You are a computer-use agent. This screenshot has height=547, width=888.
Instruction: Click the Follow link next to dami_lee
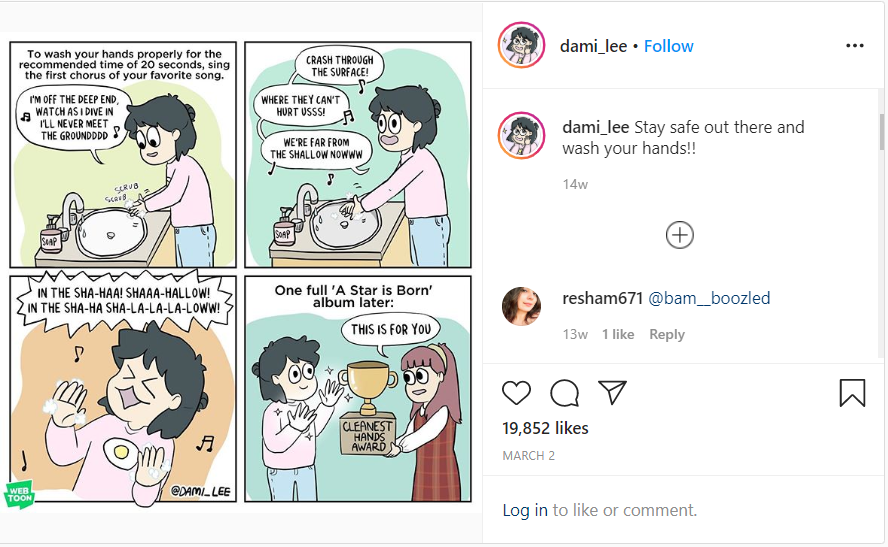pos(668,46)
